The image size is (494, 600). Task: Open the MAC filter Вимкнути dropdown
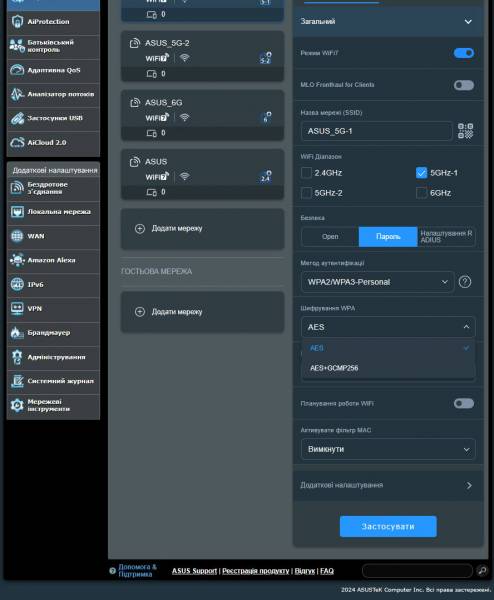pos(388,449)
